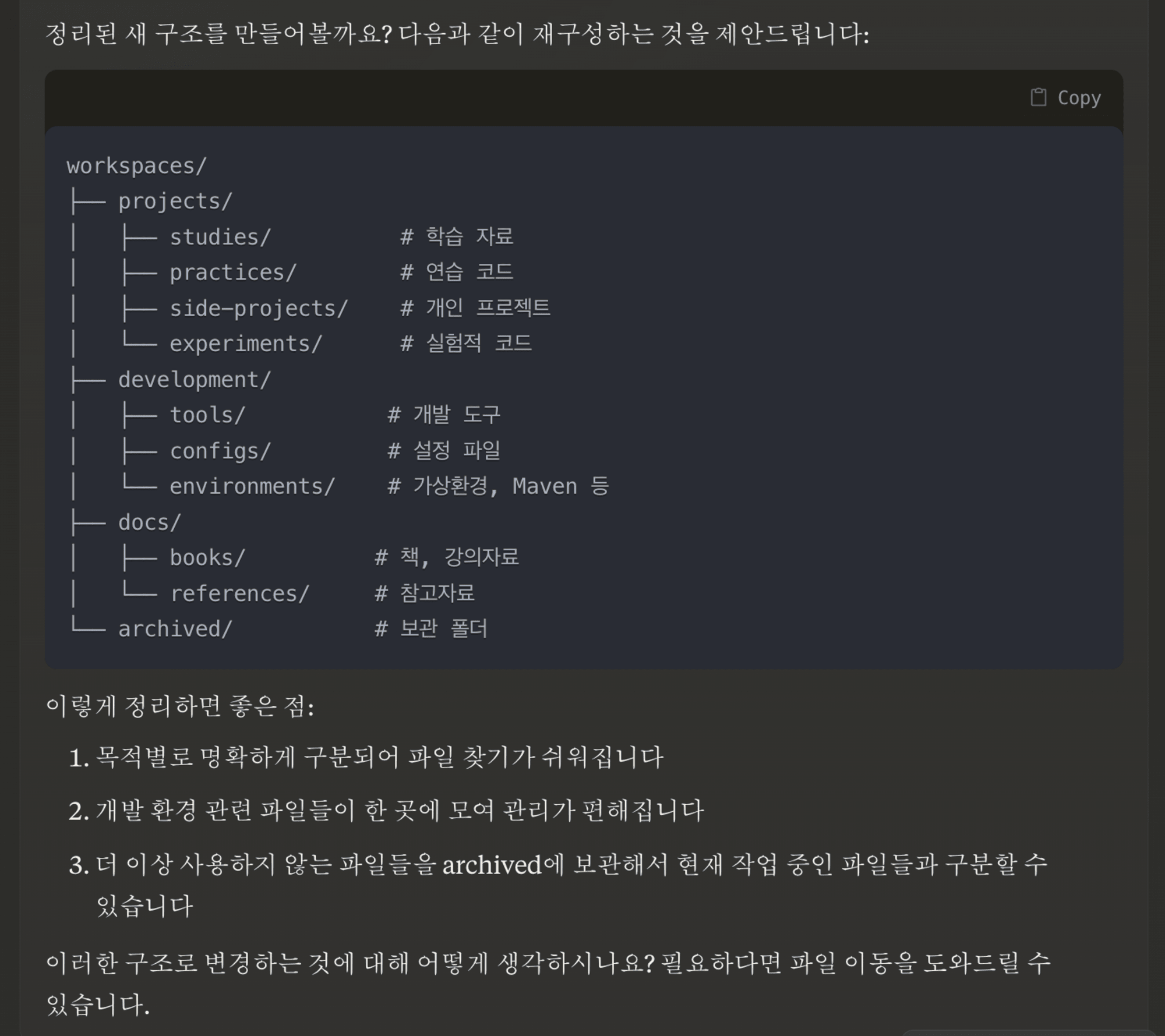Click the heading '이렇게 정리하면 좋은 점:'
This screenshot has height=1036, width=1165.
pyautogui.click(x=180, y=706)
